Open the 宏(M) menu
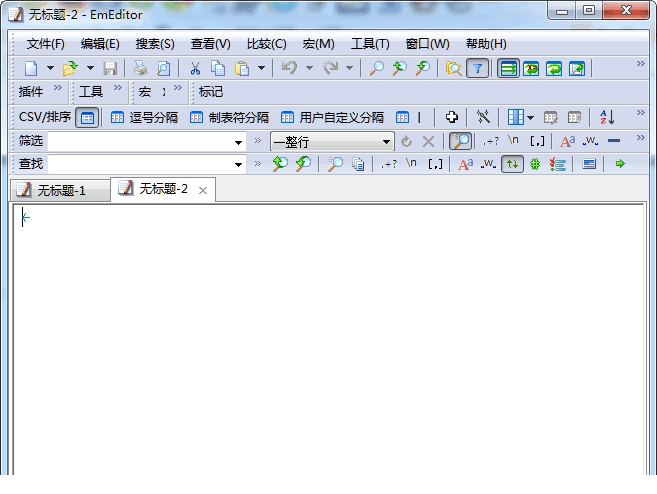 click(318, 44)
